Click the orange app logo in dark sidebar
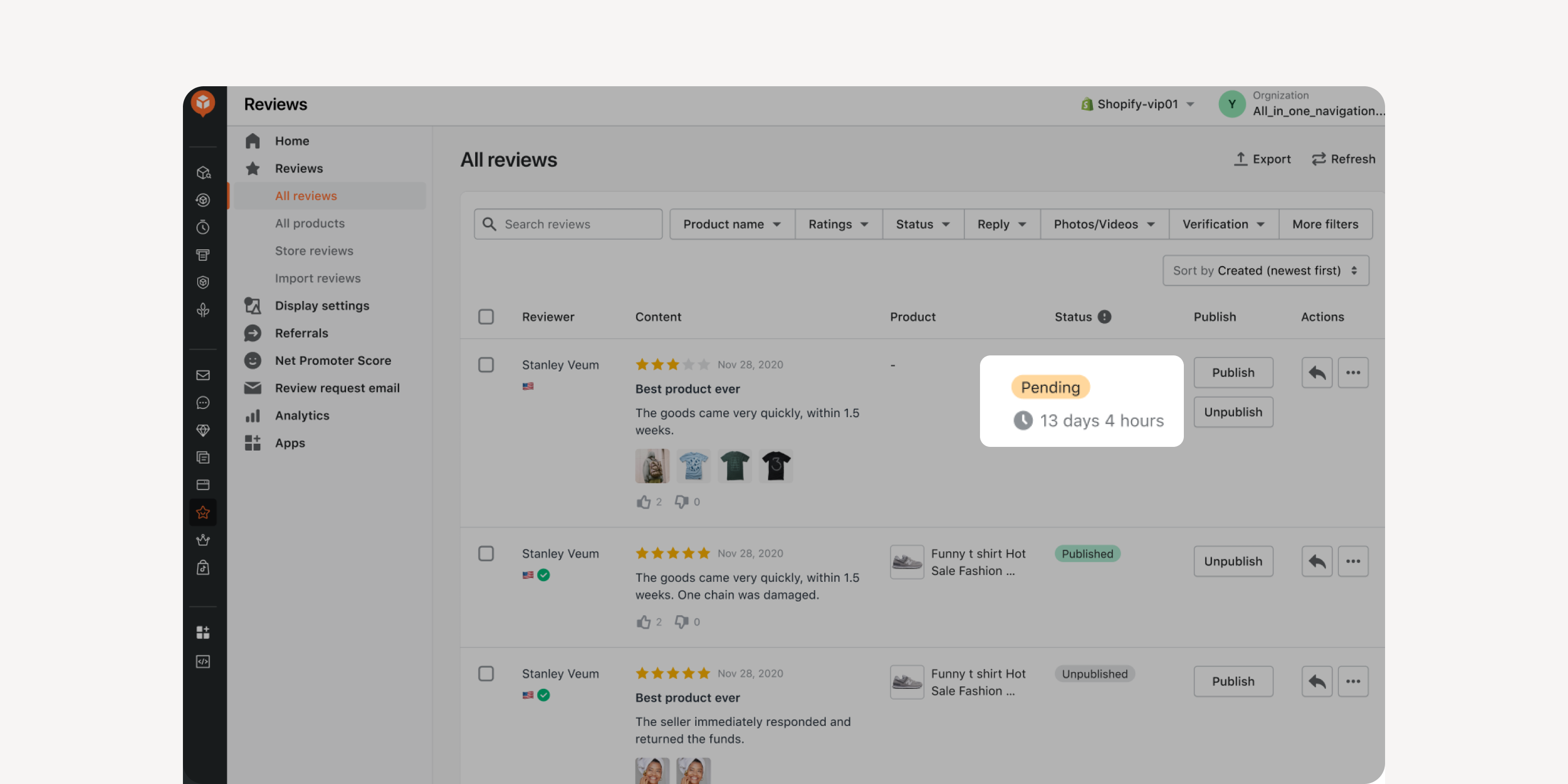 203,103
